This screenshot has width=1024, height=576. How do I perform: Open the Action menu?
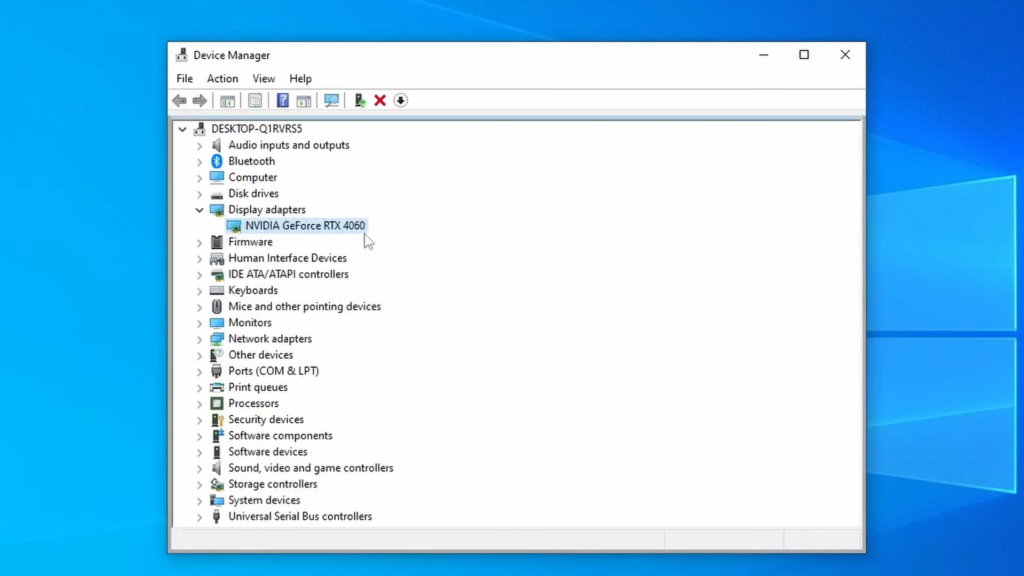[223, 78]
